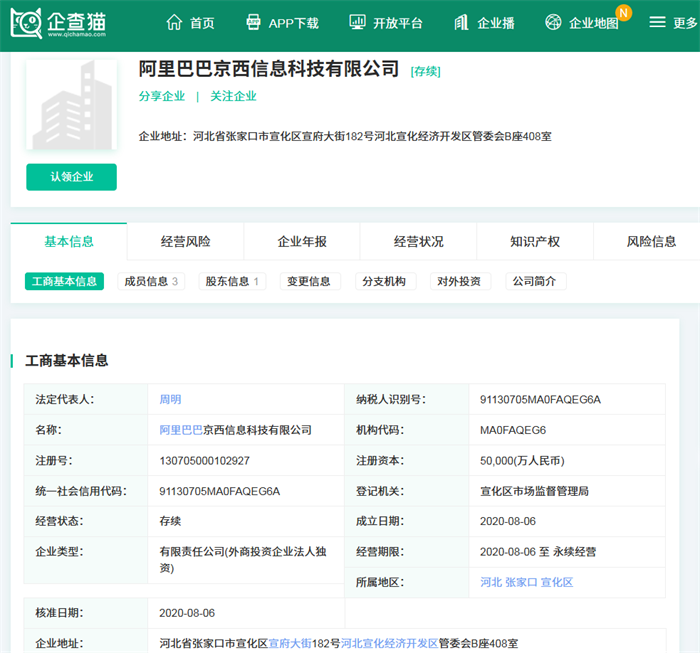The image size is (700, 653).
Task: Click the 河北 region link
Action: [491, 582]
